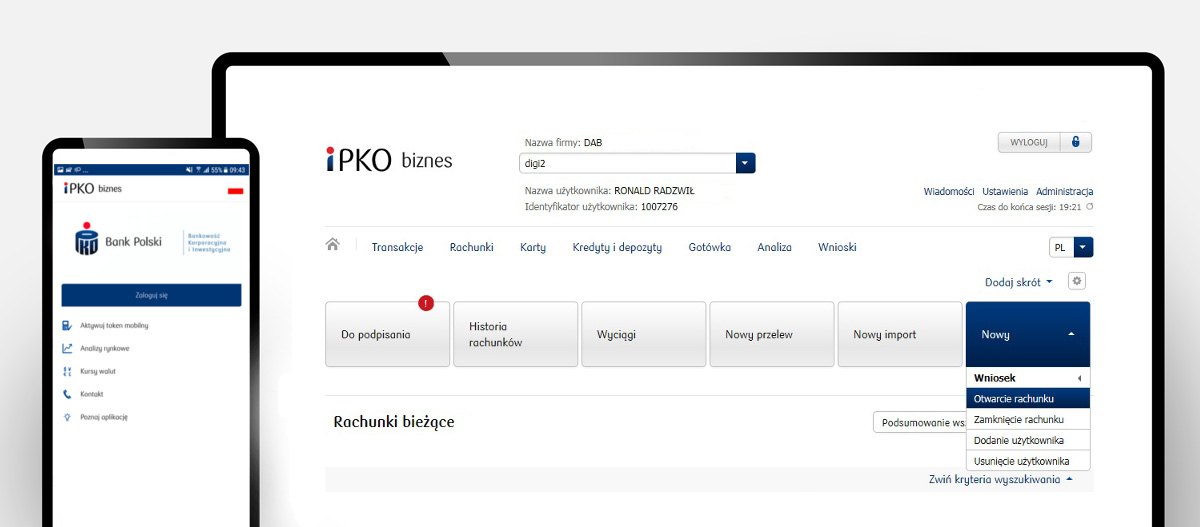The width and height of the screenshot is (1200, 527).
Task: Open the Analiza menu
Action: 774,247
